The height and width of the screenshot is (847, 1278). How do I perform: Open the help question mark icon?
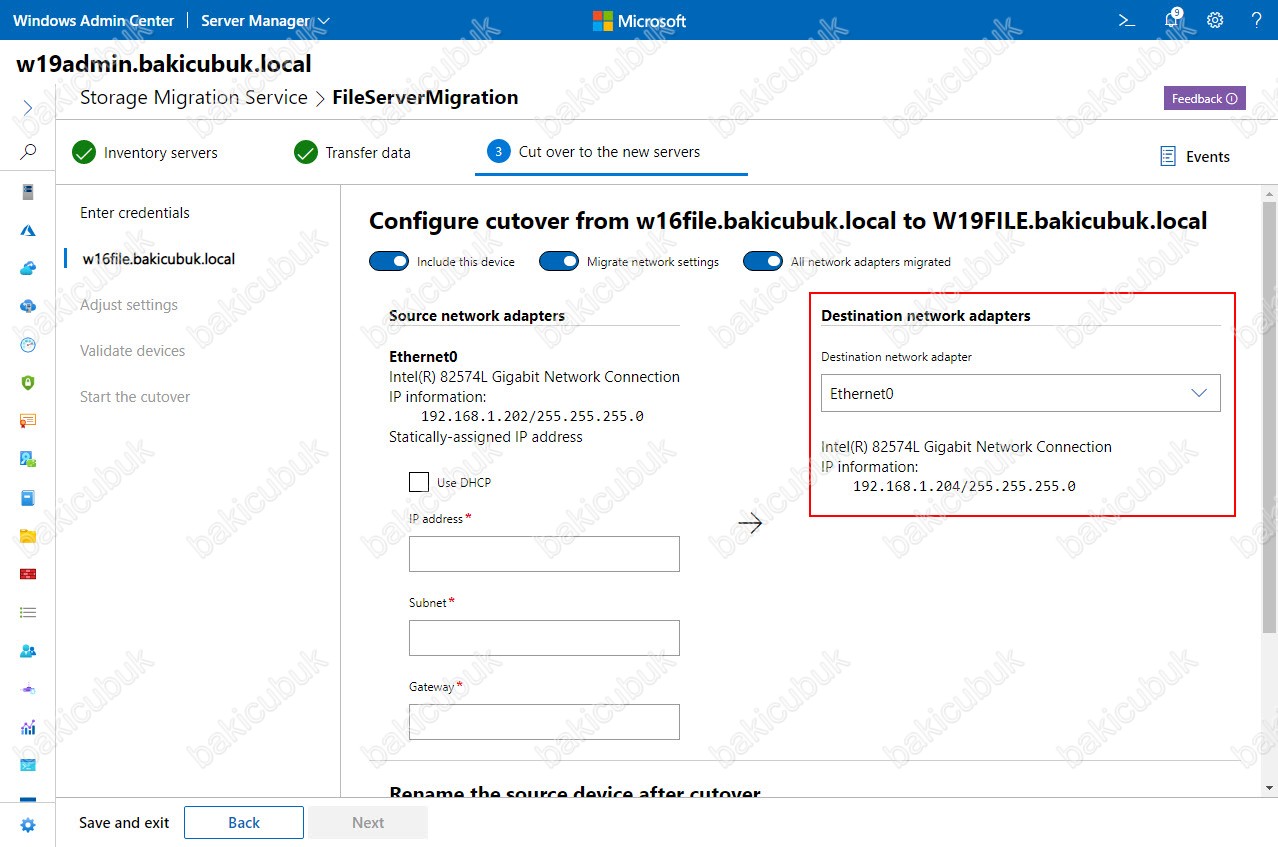[1256, 20]
